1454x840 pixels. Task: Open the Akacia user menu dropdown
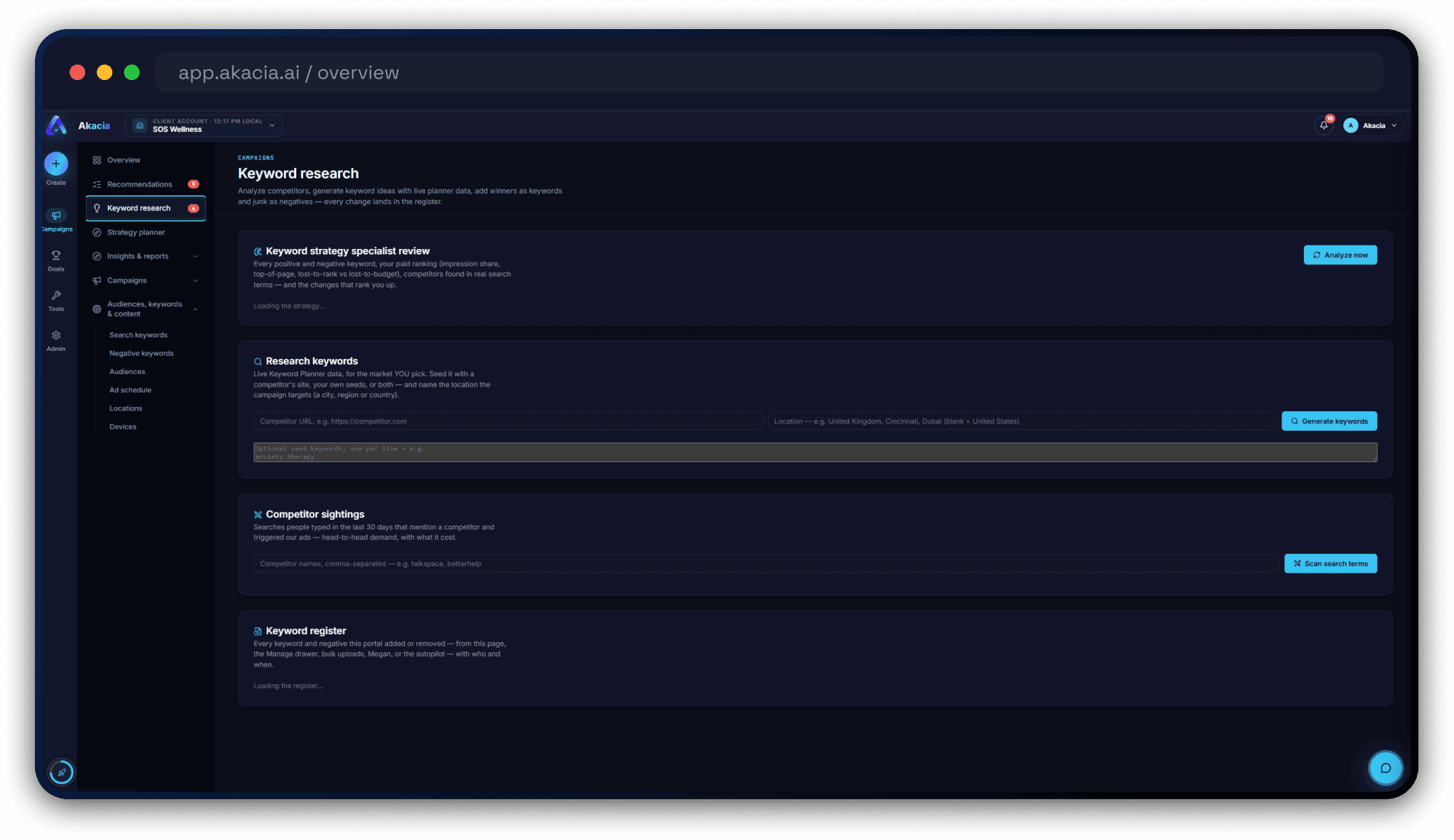[1371, 125]
